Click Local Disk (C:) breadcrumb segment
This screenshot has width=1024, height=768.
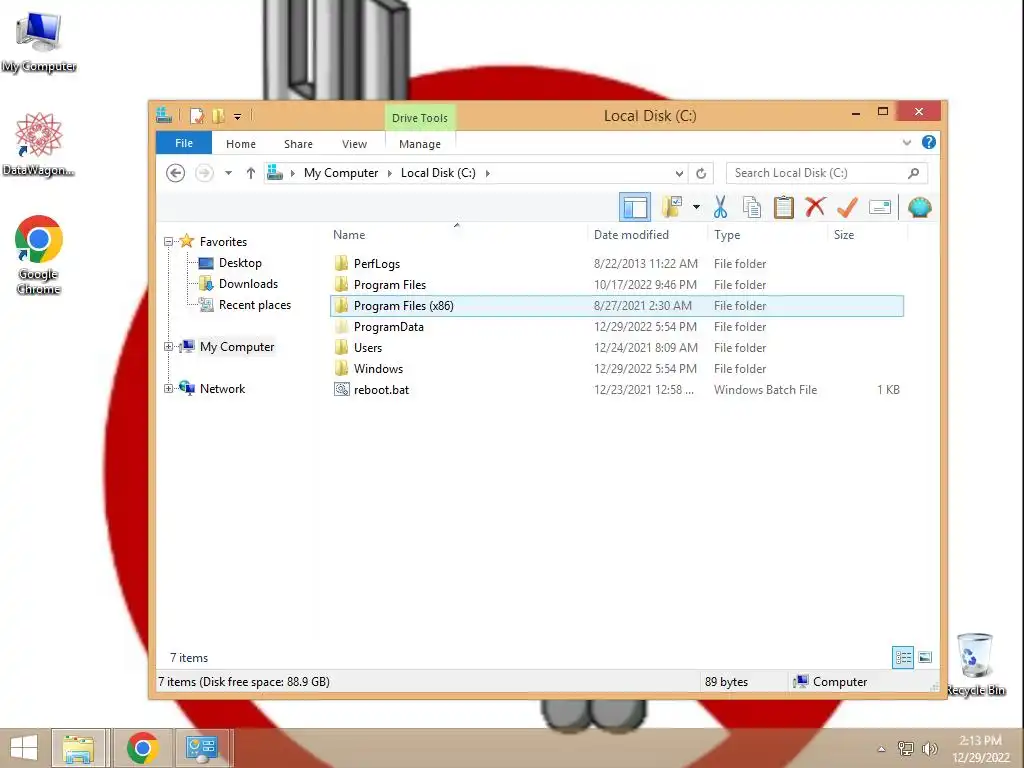pyautogui.click(x=438, y=173)
